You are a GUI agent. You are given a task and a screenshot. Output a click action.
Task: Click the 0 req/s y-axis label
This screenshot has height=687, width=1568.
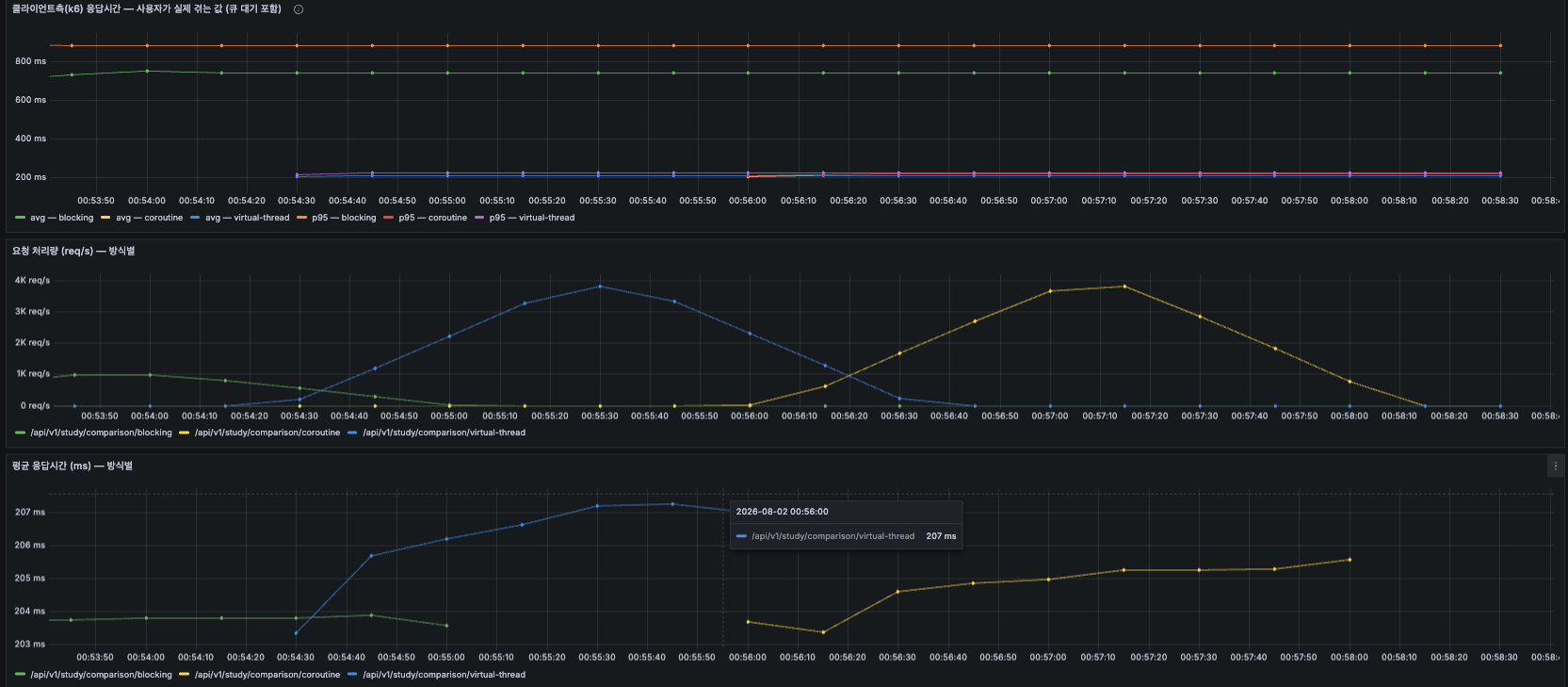pos(35,406)
